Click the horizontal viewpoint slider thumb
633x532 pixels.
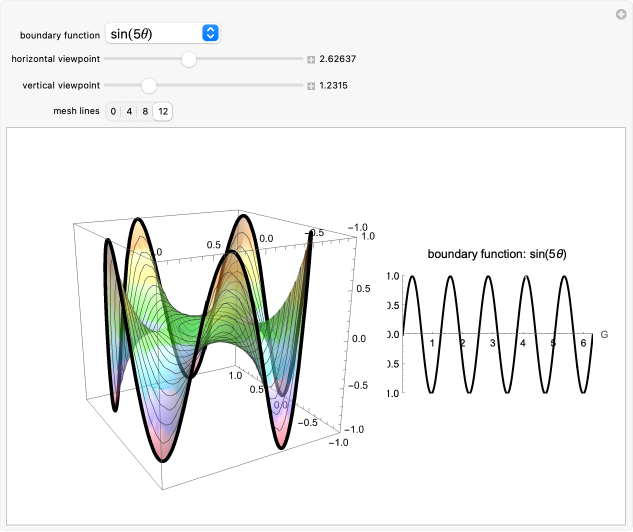(x=188, y=59)
